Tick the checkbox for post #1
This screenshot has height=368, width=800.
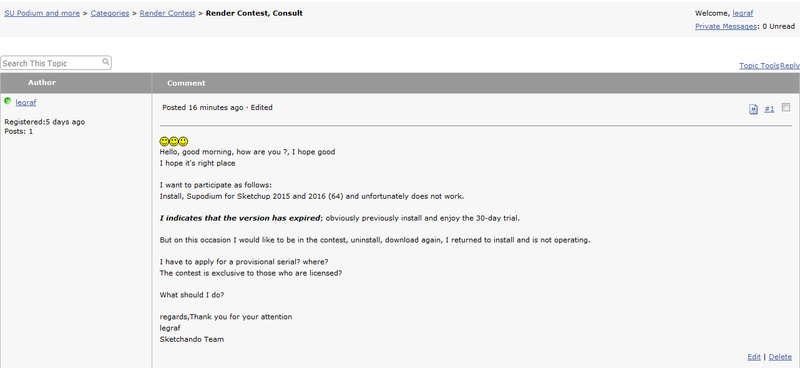786,107
